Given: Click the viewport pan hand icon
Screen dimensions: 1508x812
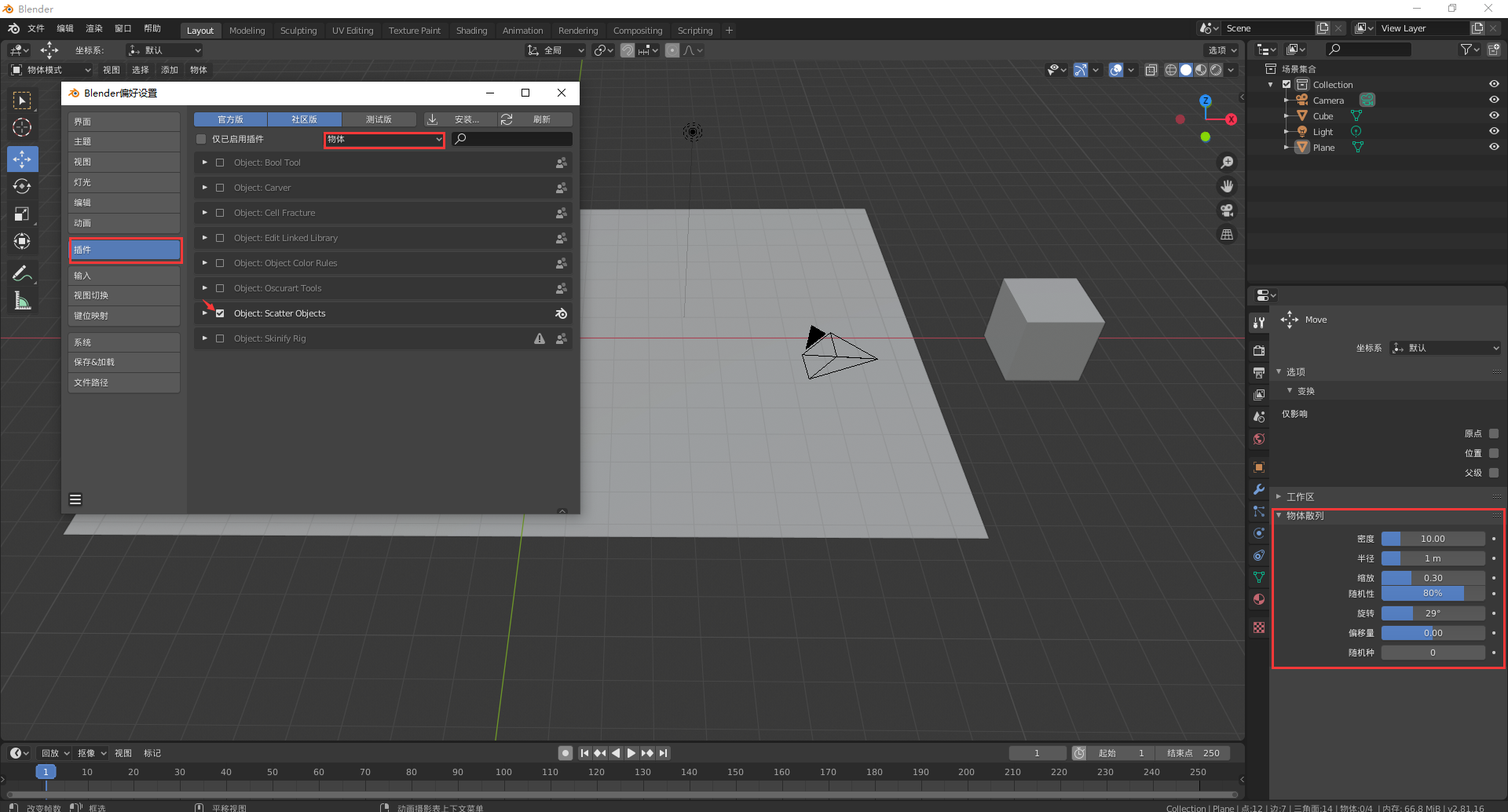Looking at the screenshot, I should point(1227,186).
